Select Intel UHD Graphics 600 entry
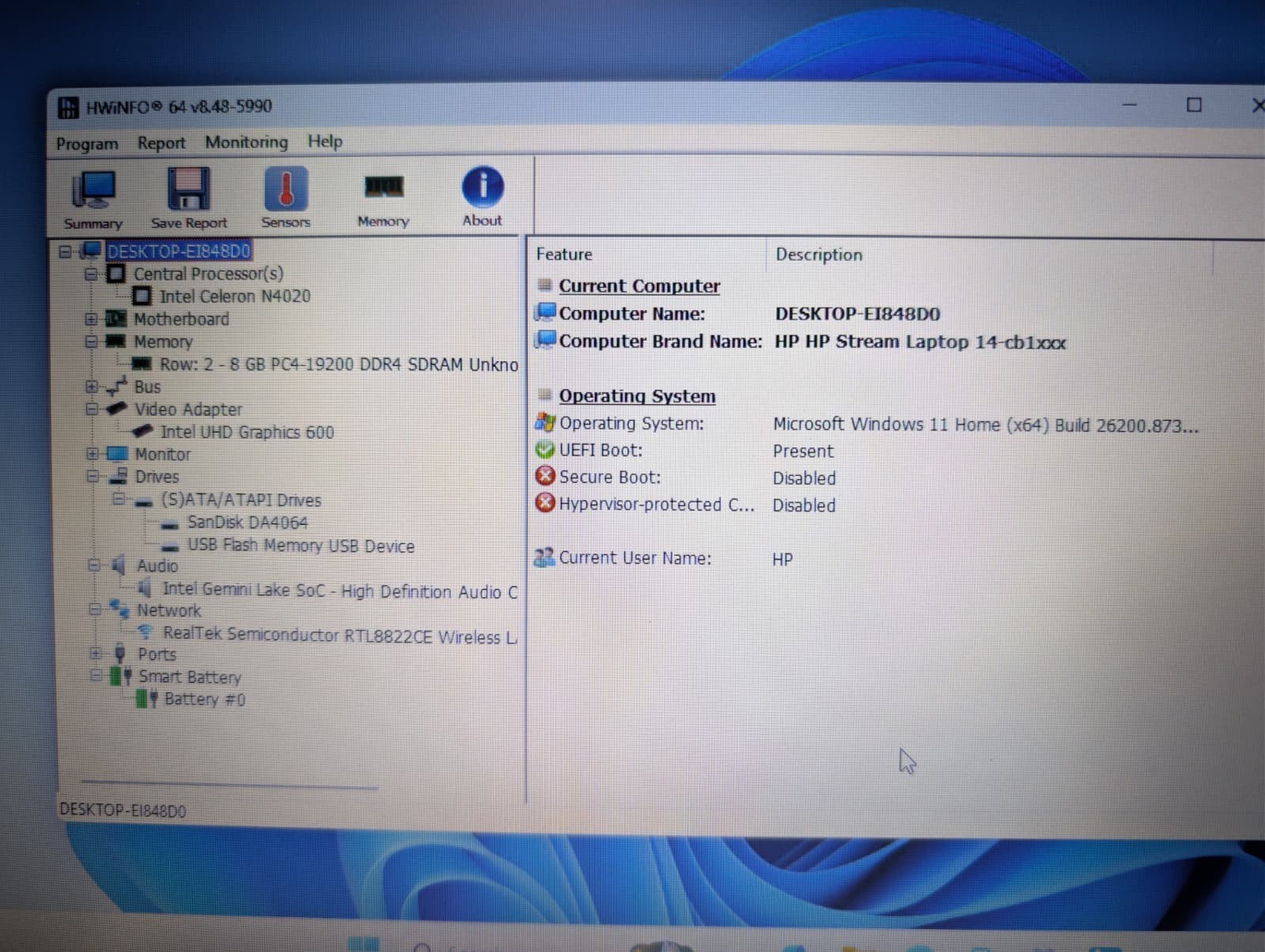 pyautogui.click(x=247, y=433)
